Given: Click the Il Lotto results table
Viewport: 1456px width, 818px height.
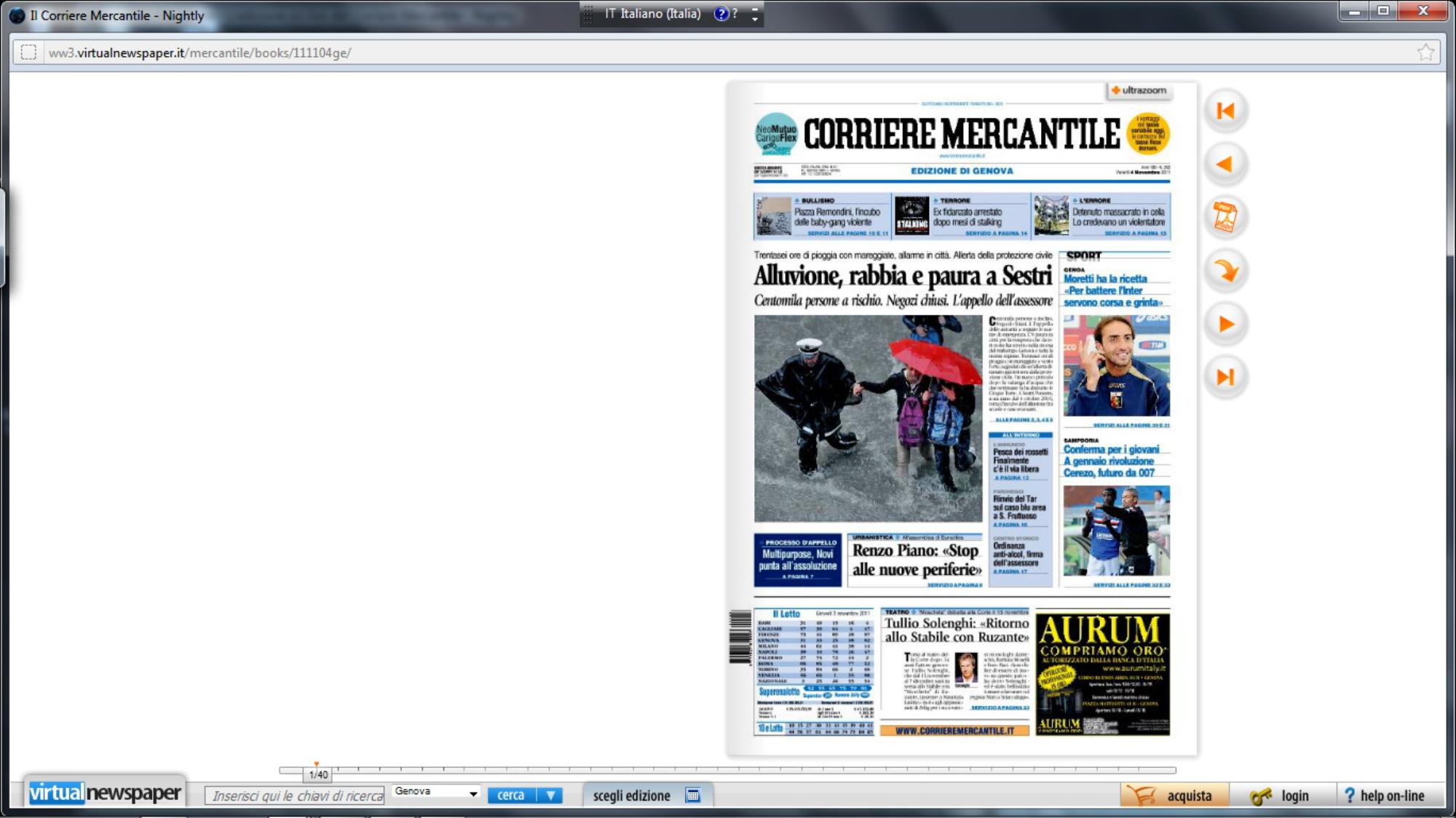Looking at the screenshot, I should (813, 672).
